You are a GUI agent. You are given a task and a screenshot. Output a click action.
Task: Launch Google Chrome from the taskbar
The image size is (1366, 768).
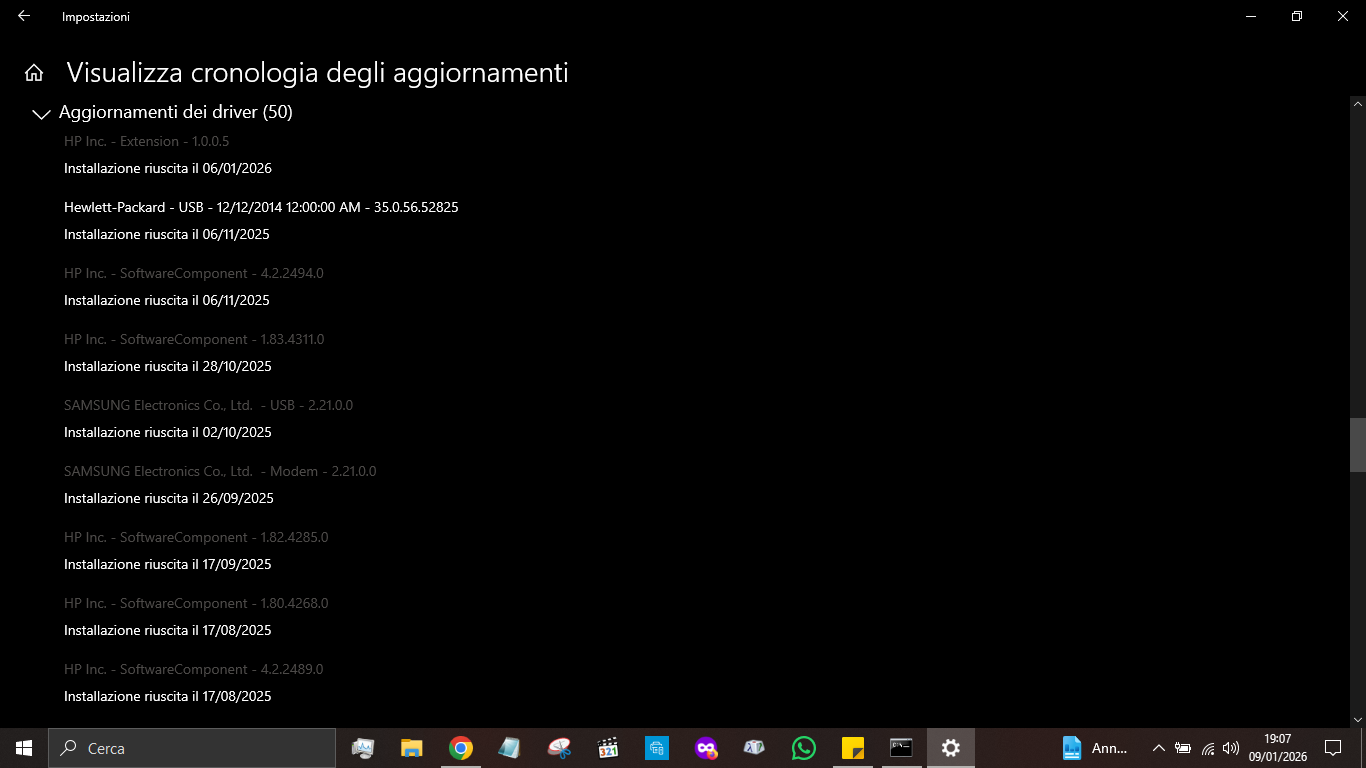(461, 748)
